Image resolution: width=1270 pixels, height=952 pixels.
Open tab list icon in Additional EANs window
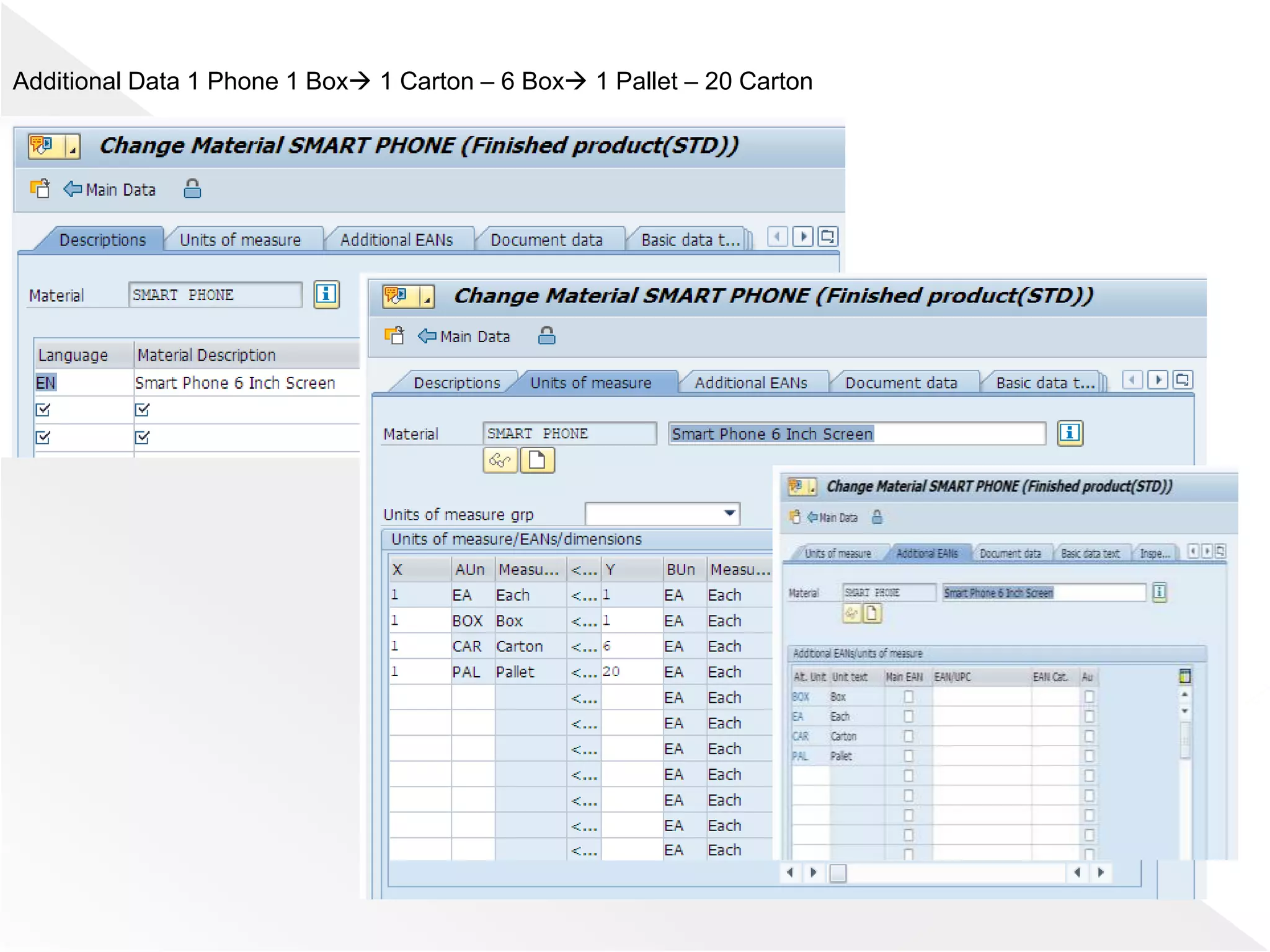[x=1220, y=551]
